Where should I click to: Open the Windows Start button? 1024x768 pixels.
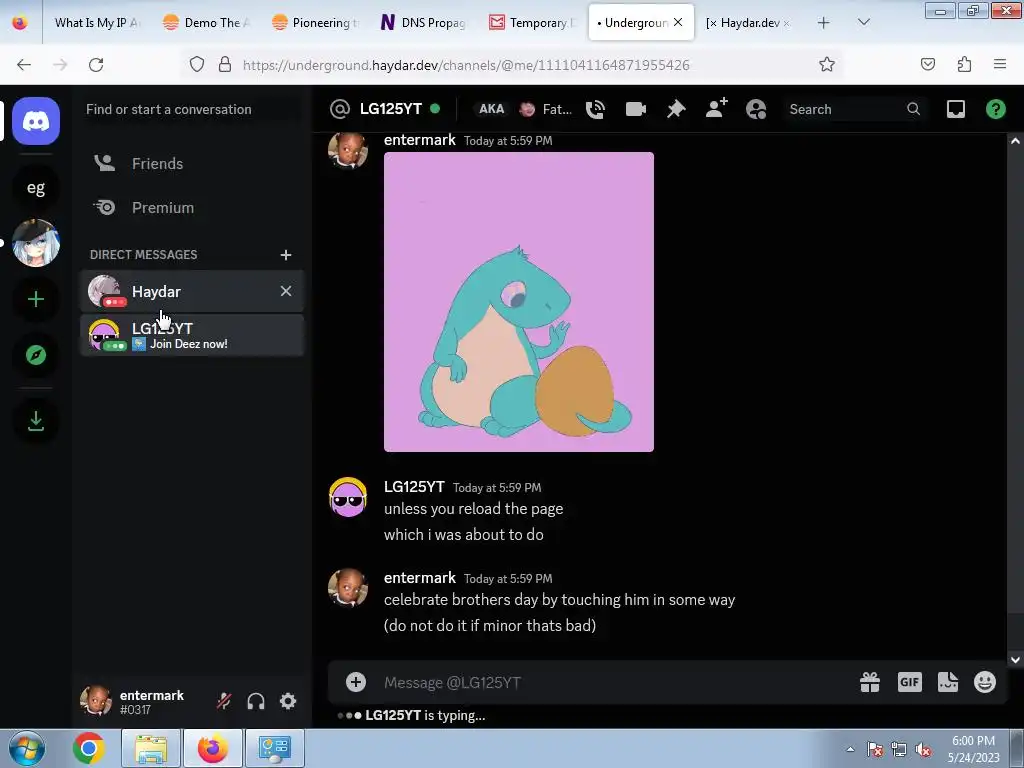pos(26,748)
